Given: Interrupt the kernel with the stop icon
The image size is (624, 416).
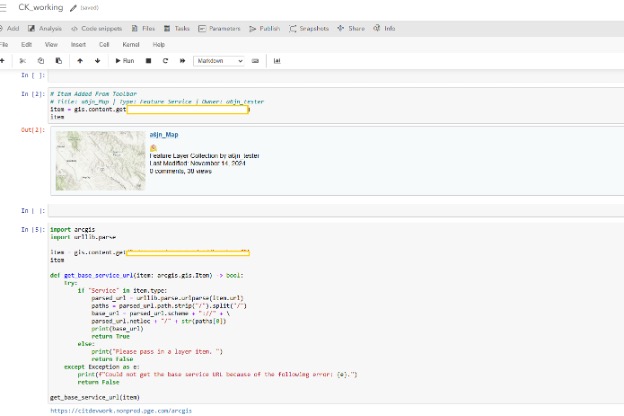Looking at the screenshot, I should [x=148, y=61].
